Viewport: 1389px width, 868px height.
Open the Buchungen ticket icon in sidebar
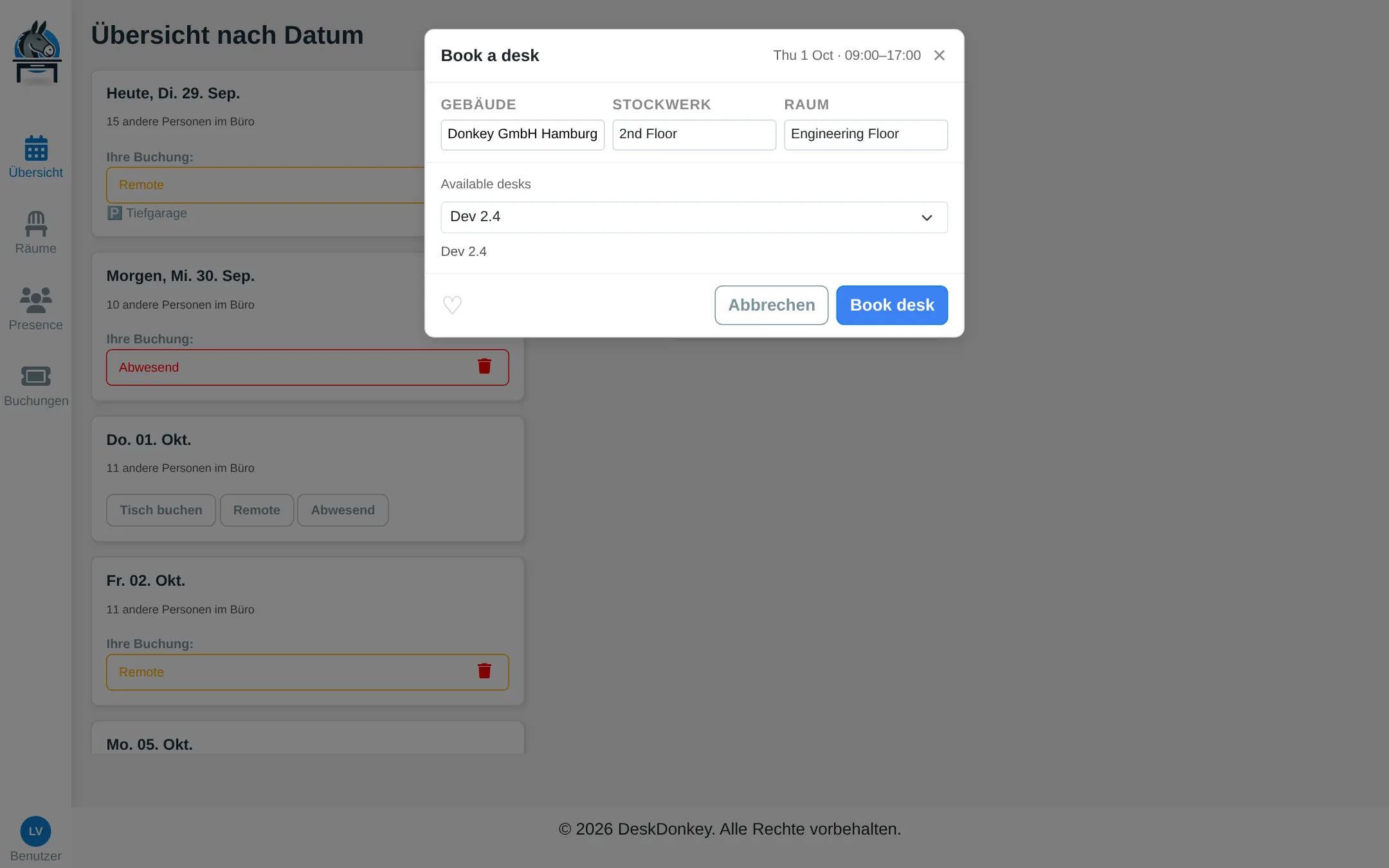pyautogui.click(x=36, y=376)
